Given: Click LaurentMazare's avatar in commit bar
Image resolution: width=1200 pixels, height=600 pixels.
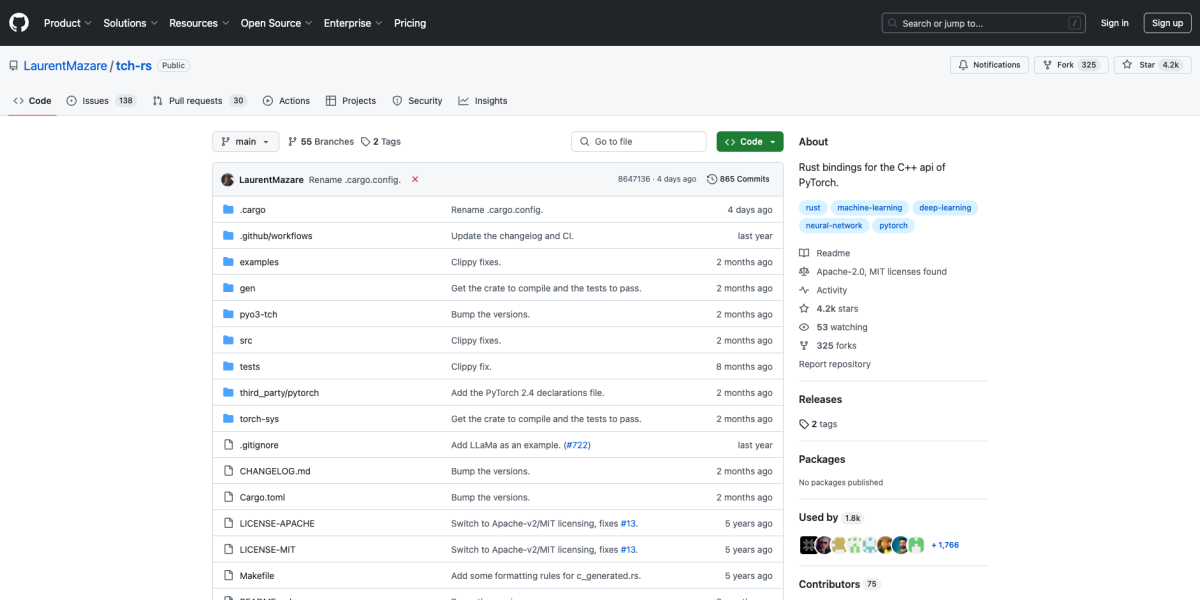Looking at the screenshot, I should pos(228,179).
